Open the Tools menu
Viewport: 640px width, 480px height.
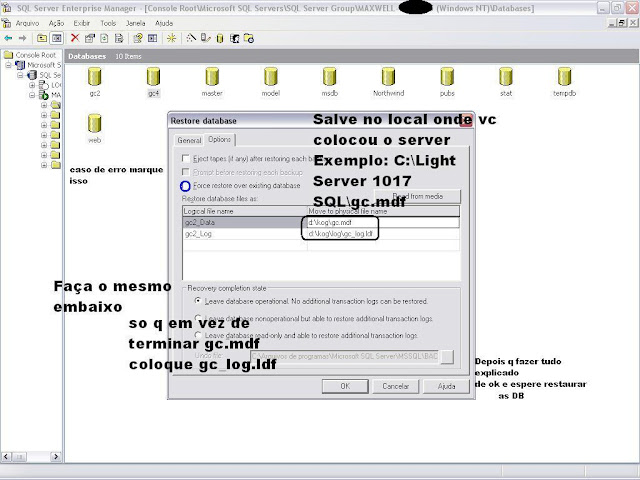click(108, 23)
